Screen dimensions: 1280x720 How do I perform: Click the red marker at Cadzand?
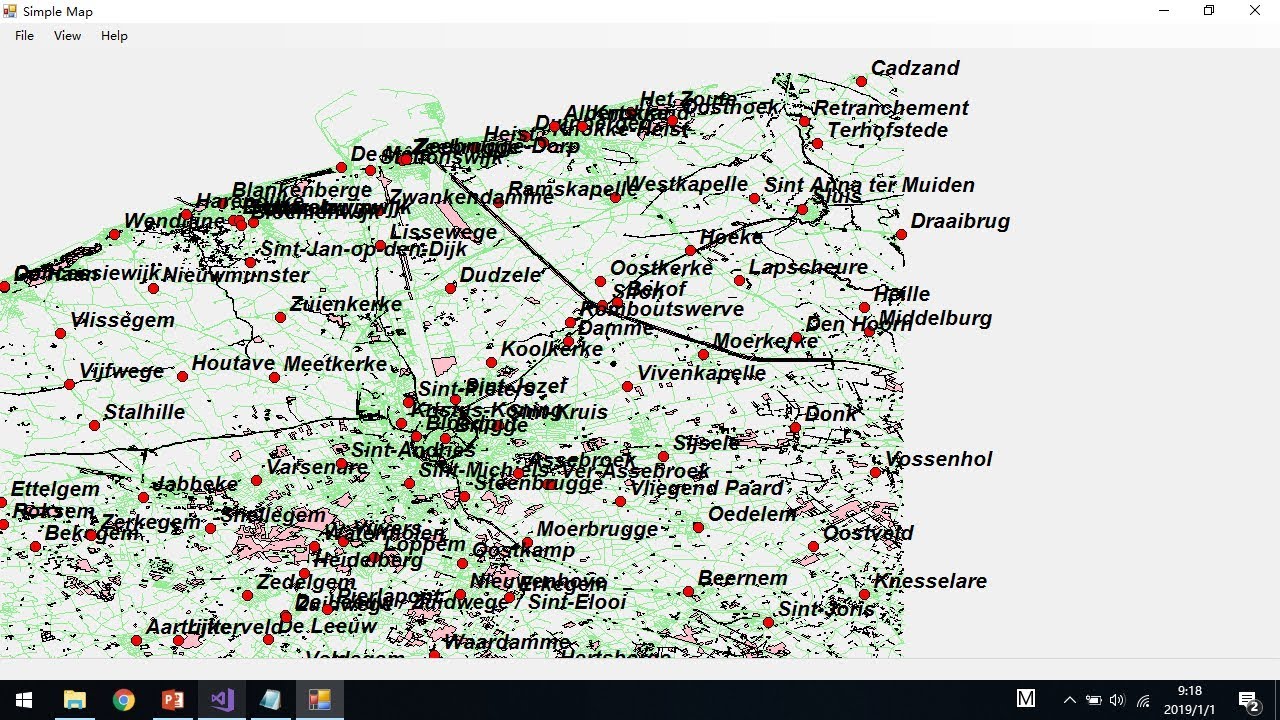coord(861,81)
